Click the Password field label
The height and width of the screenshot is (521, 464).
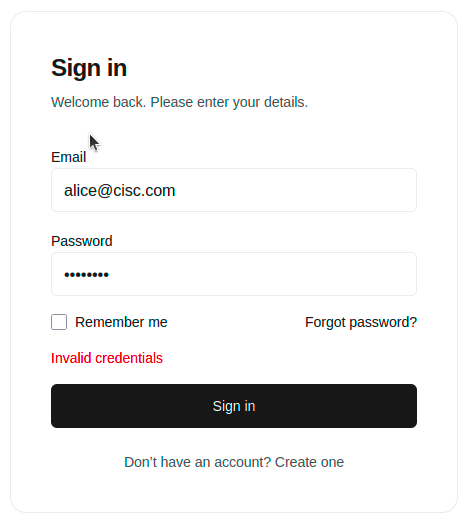[x=82, y=241]
